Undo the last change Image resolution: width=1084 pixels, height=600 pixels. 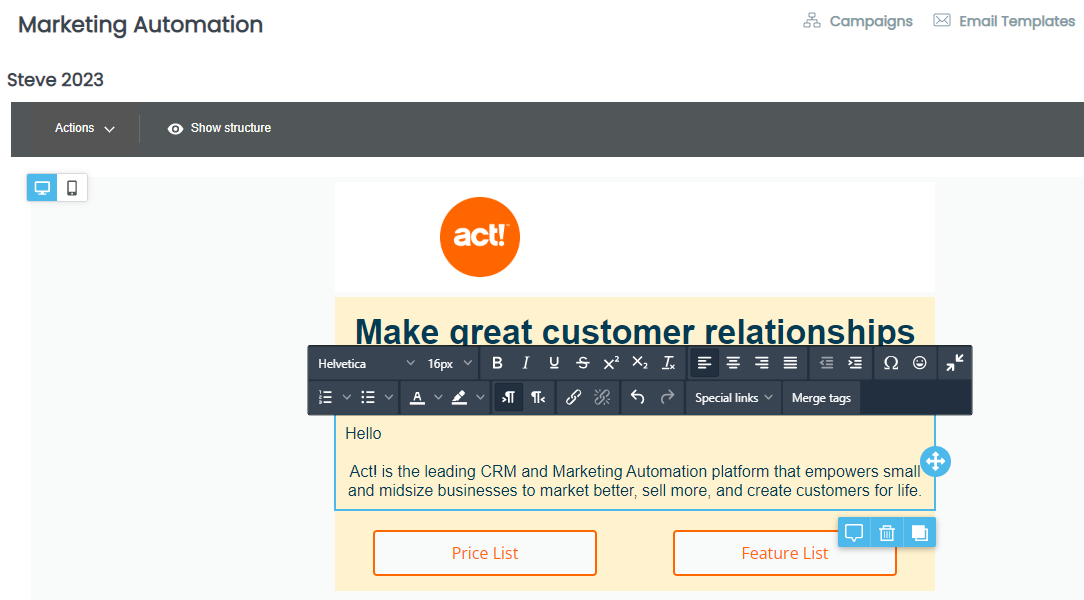click(636, 397)
